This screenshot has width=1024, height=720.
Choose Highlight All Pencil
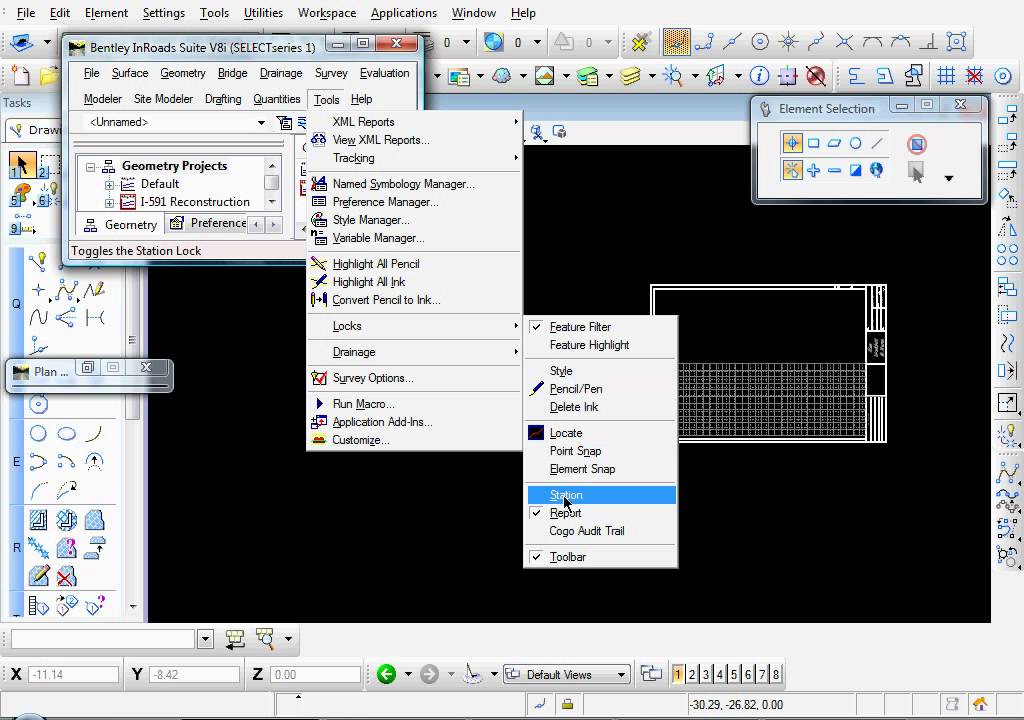(x=415, y=264)
